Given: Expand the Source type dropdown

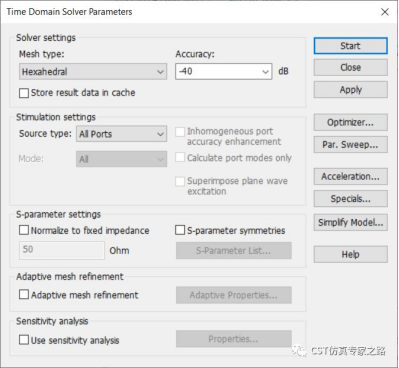Looking at the screenshot, I should point(121,134).
